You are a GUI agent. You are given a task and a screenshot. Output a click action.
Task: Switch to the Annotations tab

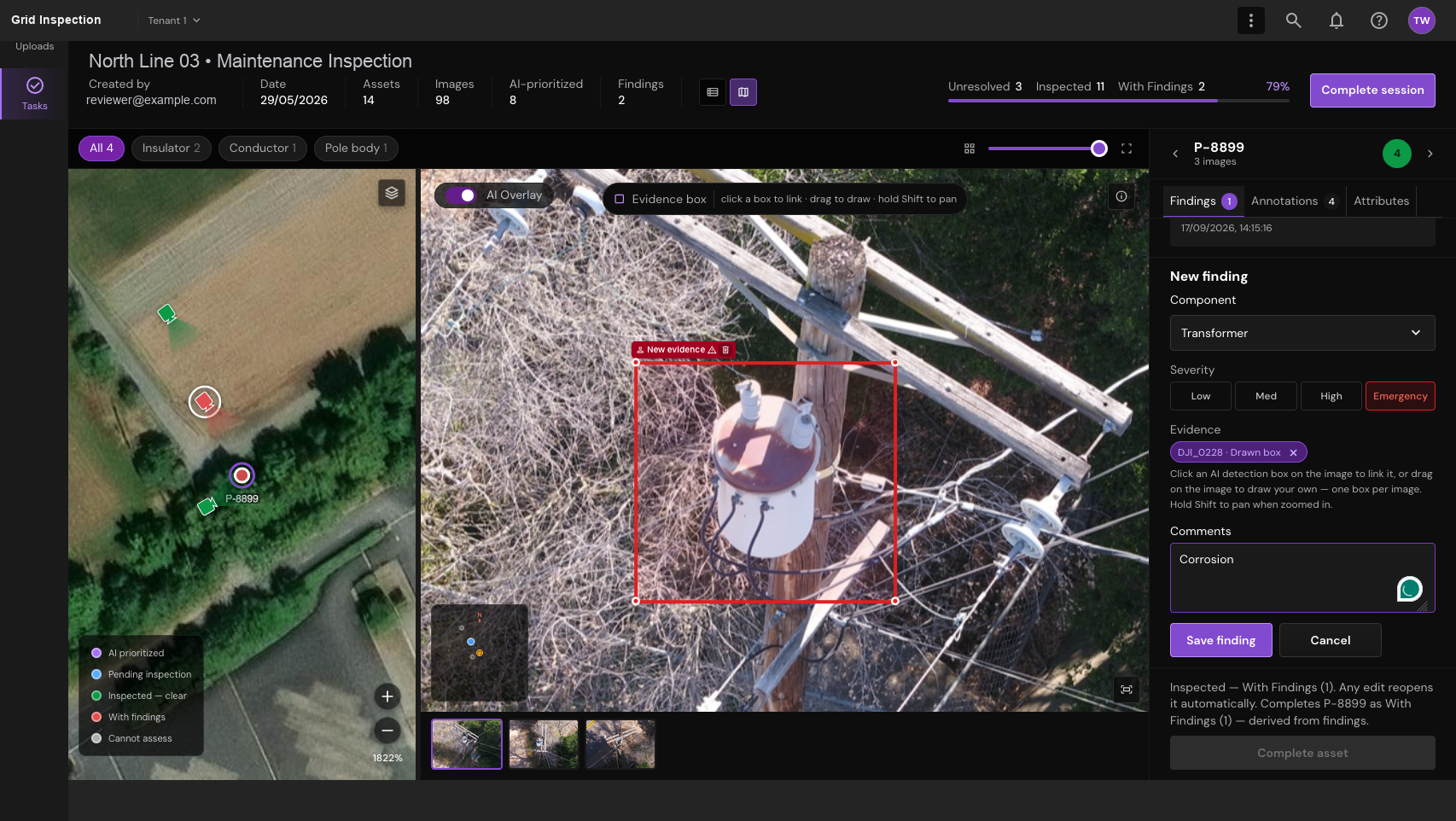pyautogui.click(x=1295, y=201)
